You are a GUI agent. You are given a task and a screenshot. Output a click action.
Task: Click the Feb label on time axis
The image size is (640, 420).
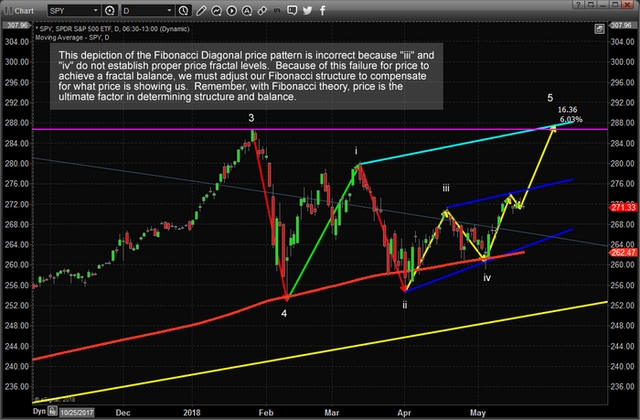(x=266, y=413)
